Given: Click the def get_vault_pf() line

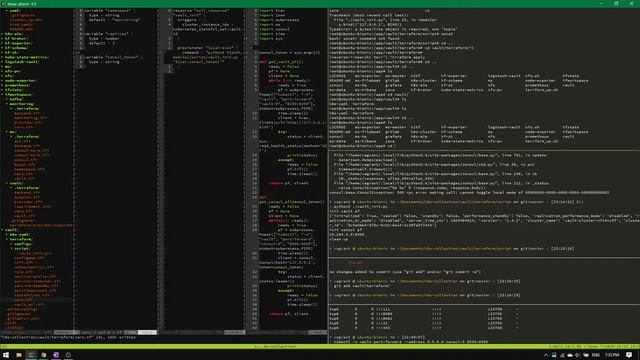Looking at the screenshot, I should pyautogui.click(x=281, y=62).
